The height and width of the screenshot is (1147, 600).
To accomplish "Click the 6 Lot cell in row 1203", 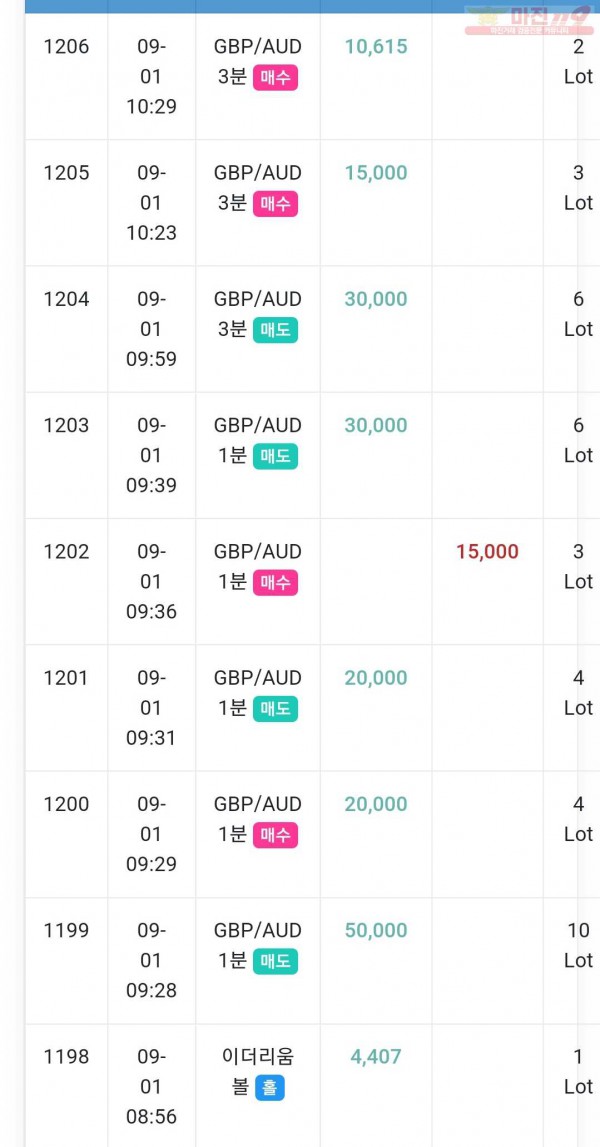I will pos(578,440).
